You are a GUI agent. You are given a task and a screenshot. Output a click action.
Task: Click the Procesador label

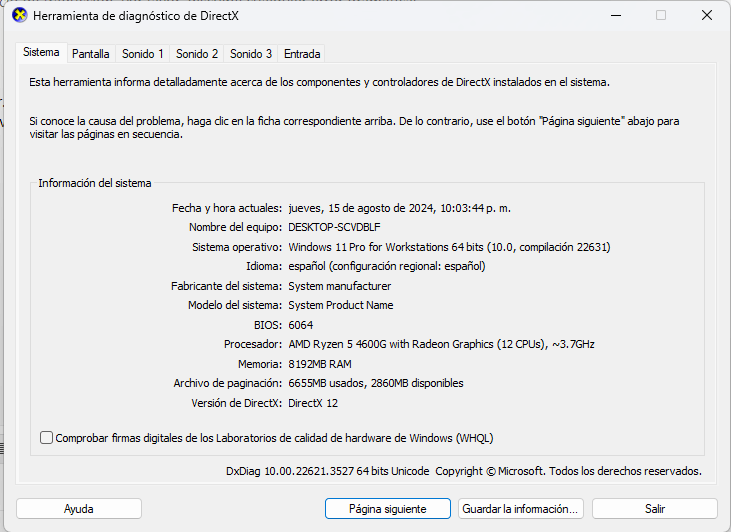click(x=253, y=344)
